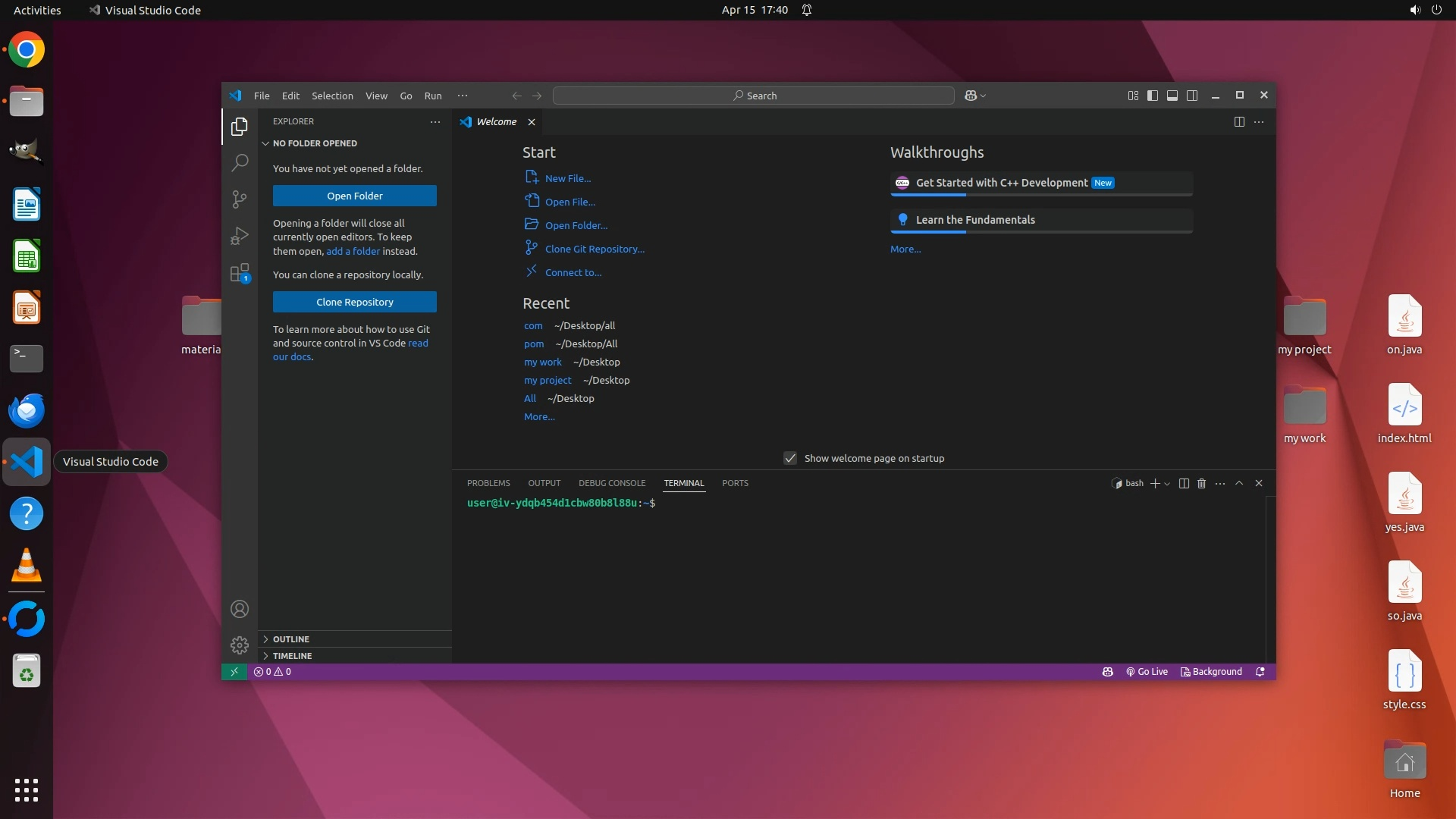This screenshot has width=1456, height=819.
Task: Open the Extensions view icon
Action: (x=240, y=272)
